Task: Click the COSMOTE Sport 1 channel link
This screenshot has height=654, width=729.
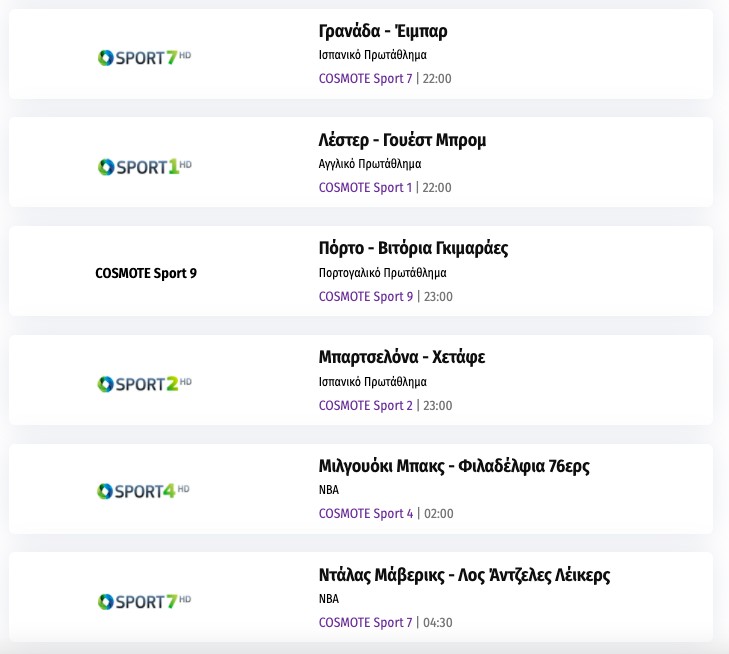Action: coord(365,188)
